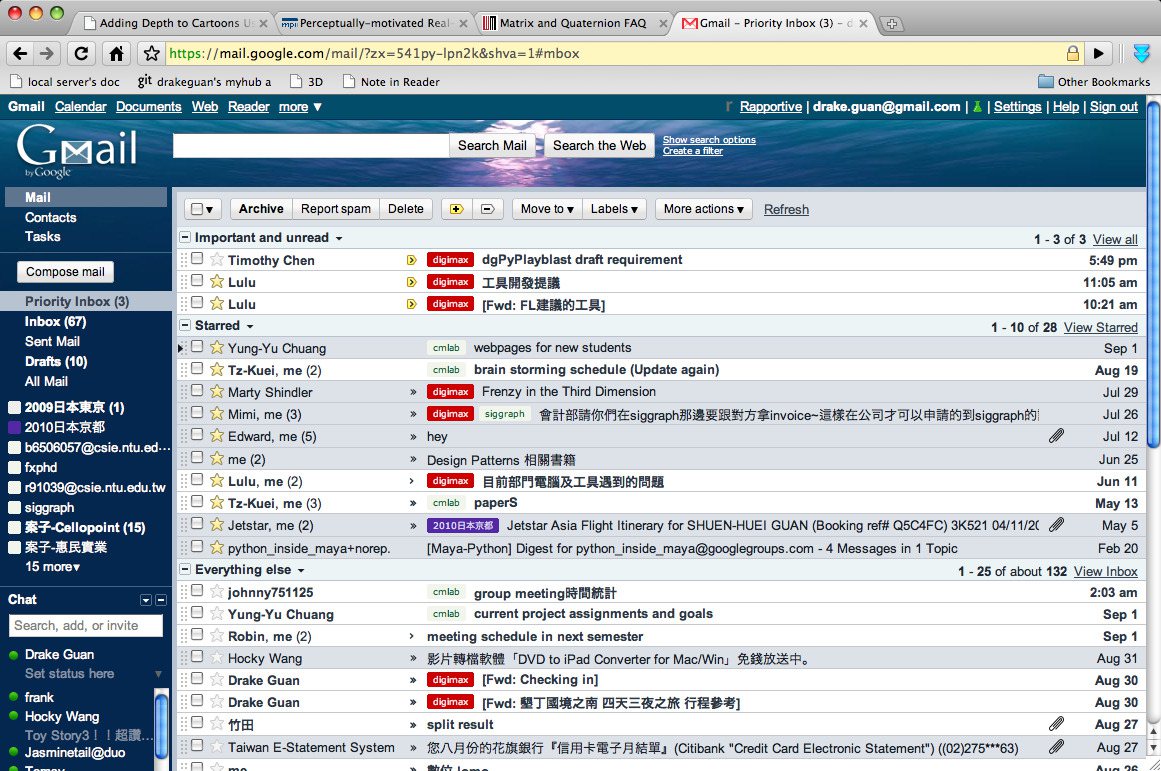Reload the page with the refresh icon
This screenshot has height=771, width=1161.
[x=81, y=53]
